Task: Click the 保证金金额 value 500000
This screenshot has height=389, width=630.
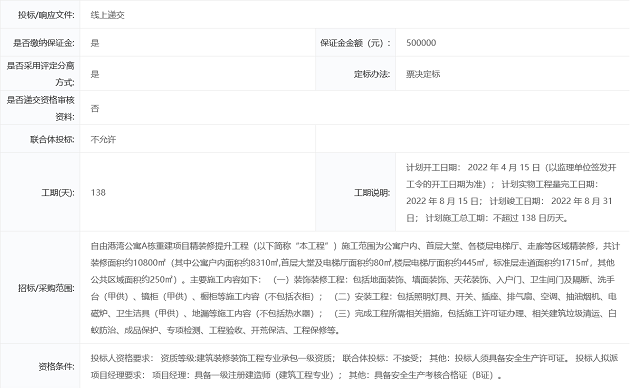Action: point(421,43)
